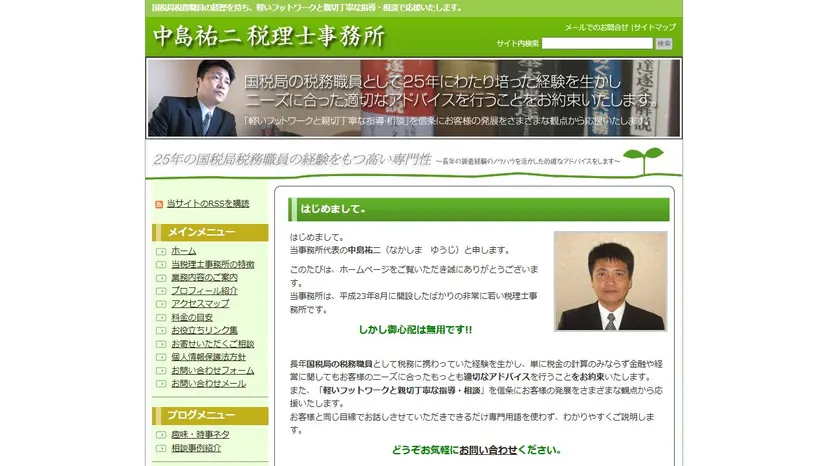The image size is (828, 466).
Task: Follow the お問い合わせ link in body text
Action: click(488, 450)
